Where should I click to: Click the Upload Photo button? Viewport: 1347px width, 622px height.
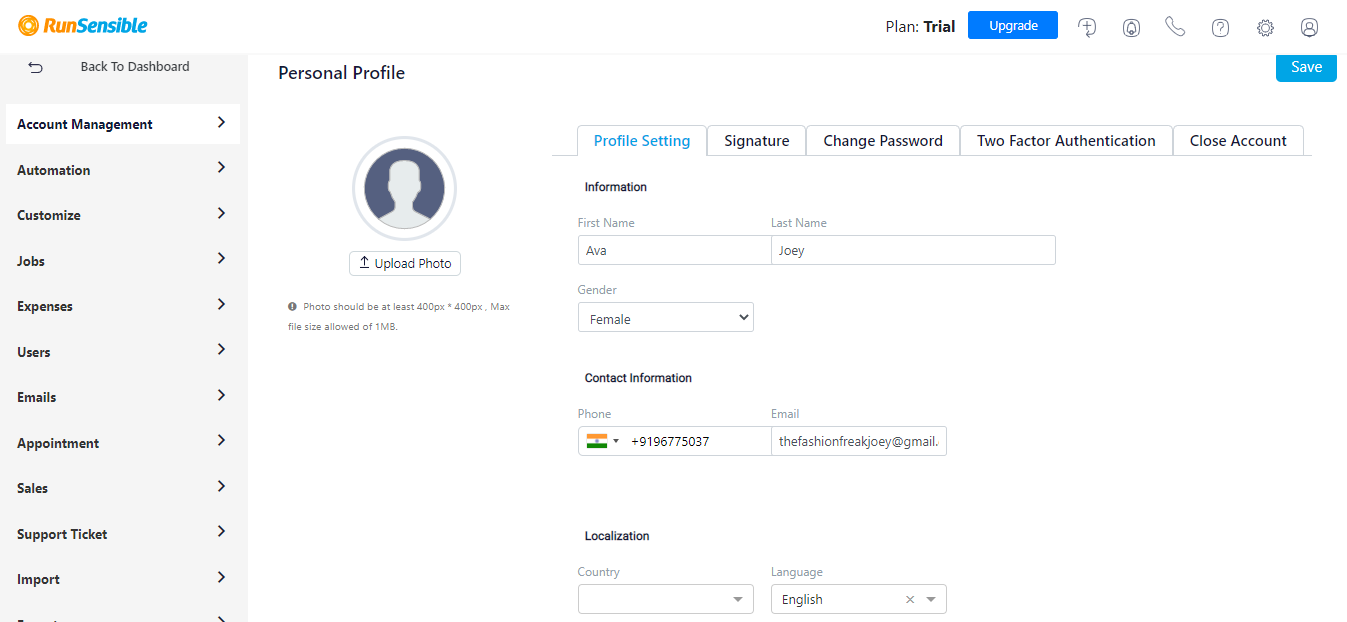coord(405,263)
